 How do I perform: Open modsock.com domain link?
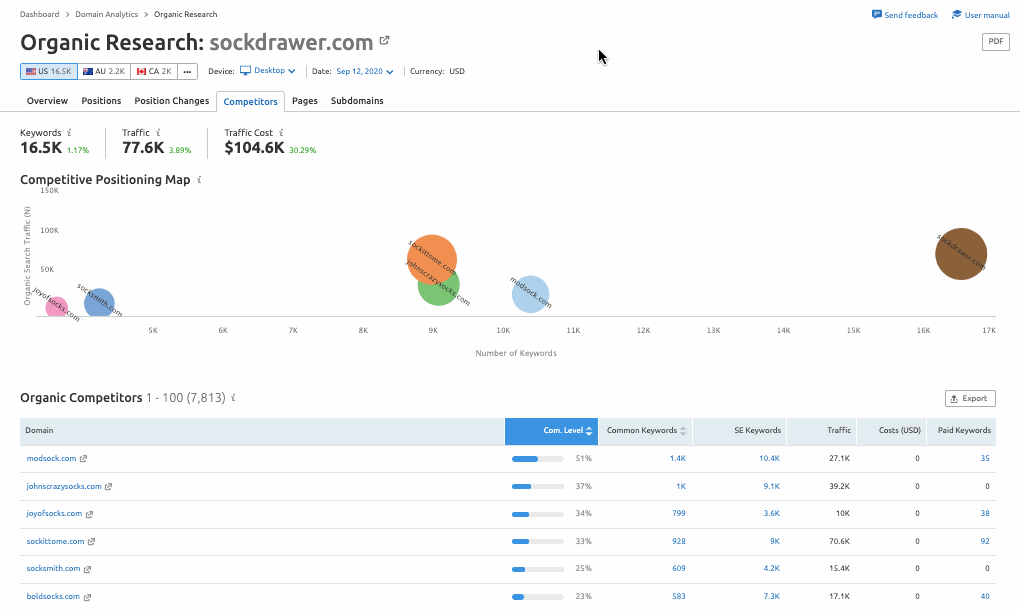51,458
